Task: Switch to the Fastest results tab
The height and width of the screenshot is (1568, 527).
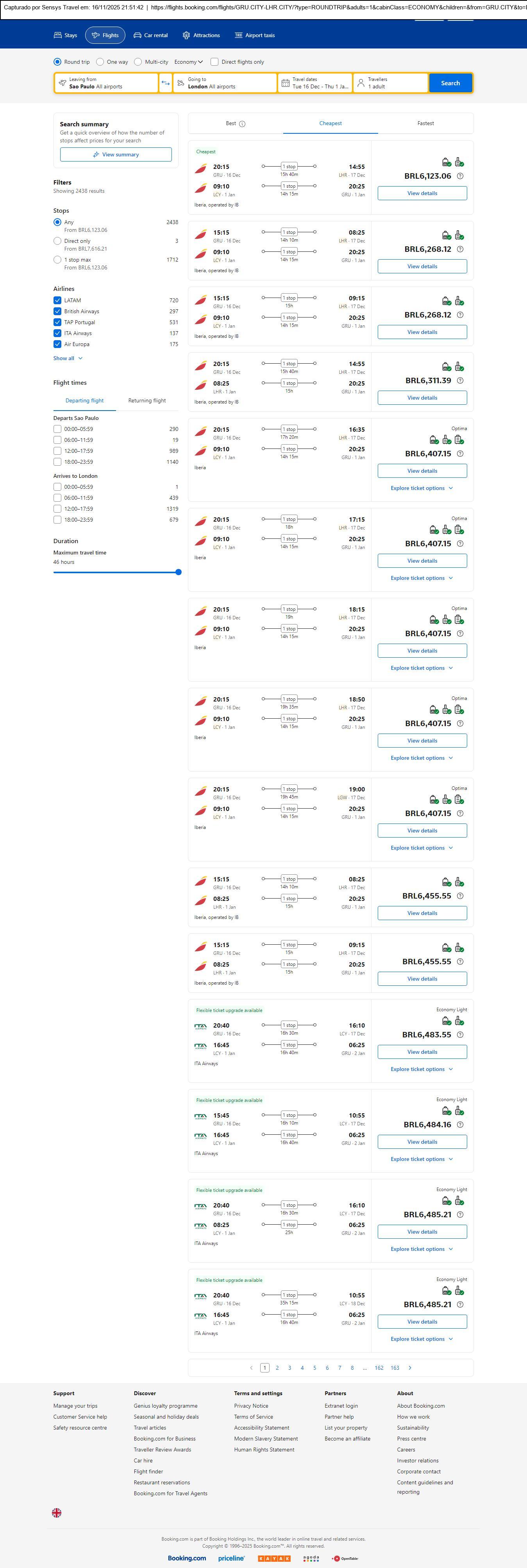Action: tap(425, 124)
